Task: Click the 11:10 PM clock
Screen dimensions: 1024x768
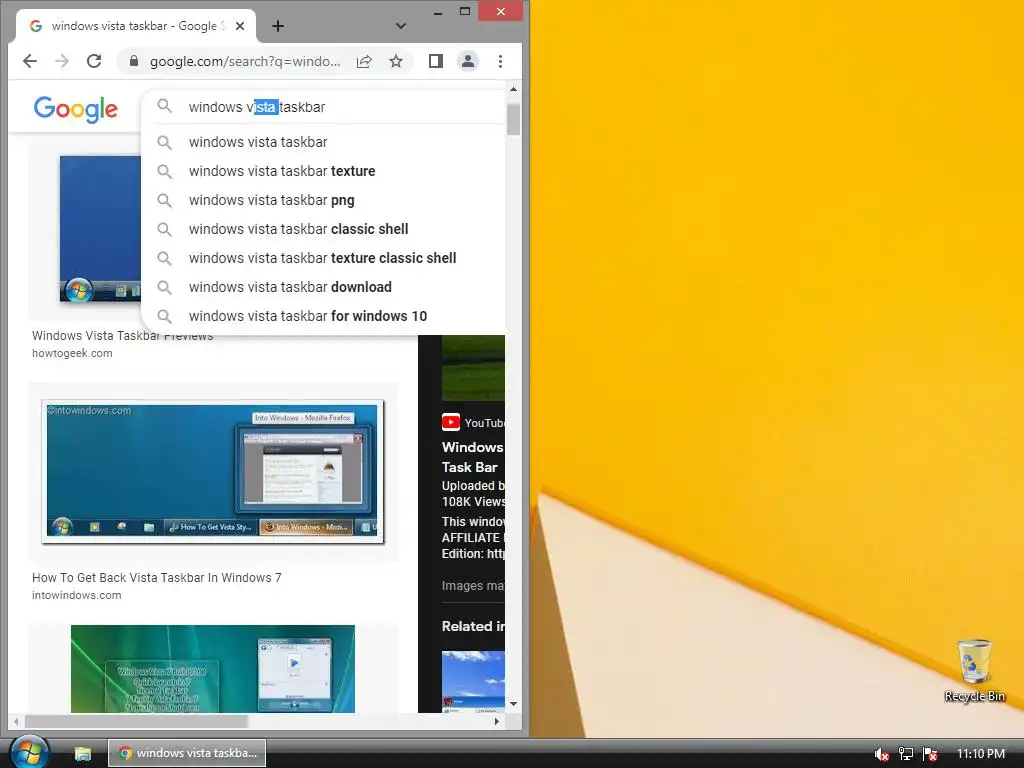Action: [981, 754]
